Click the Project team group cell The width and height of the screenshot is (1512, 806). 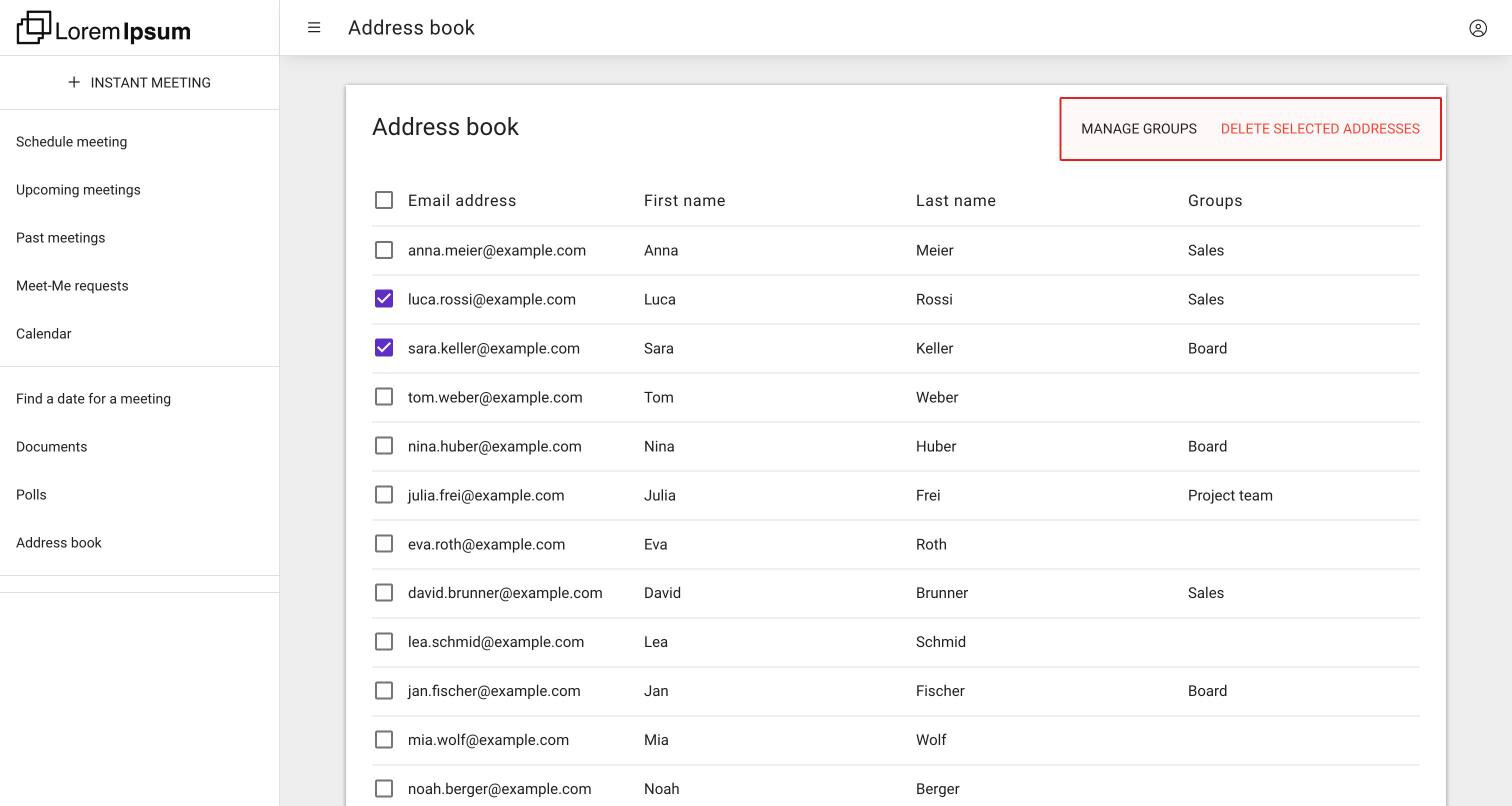[1230, 496]
